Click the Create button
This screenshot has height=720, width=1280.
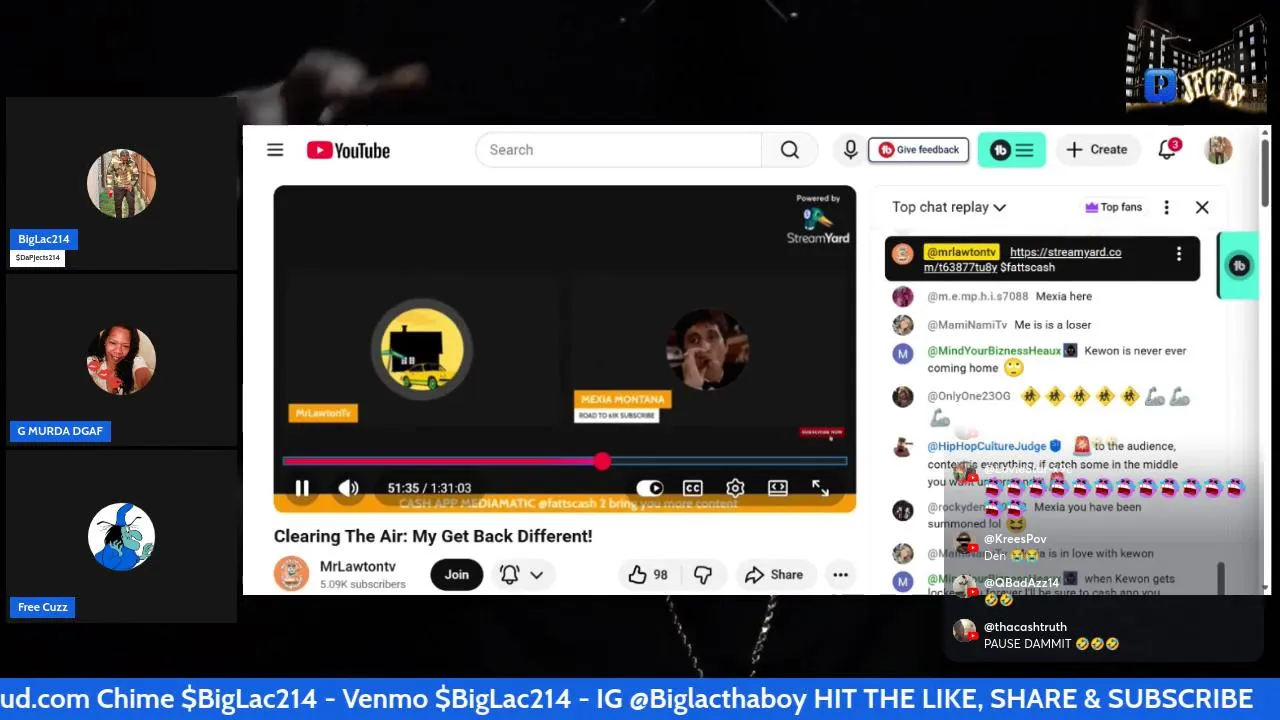click(x=1097, y=150)
